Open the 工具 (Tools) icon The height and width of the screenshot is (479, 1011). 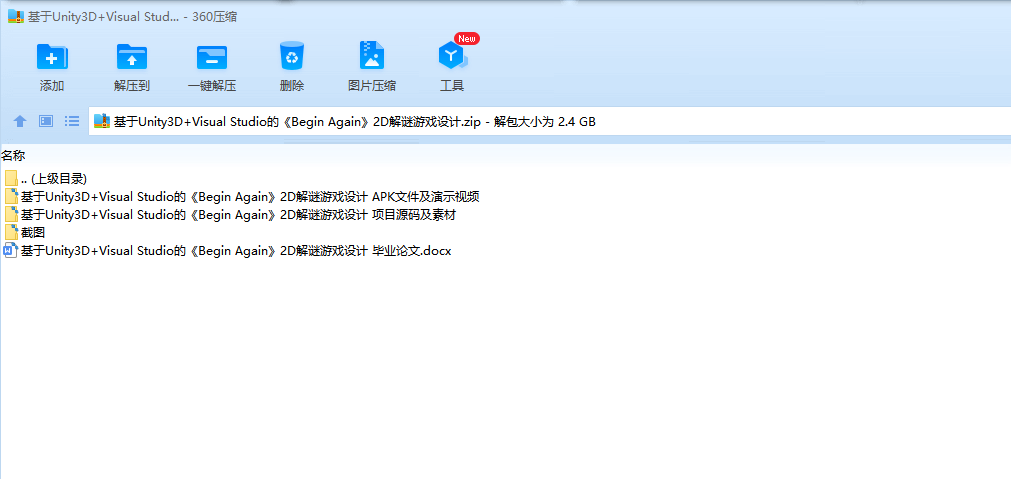point(452,57)
